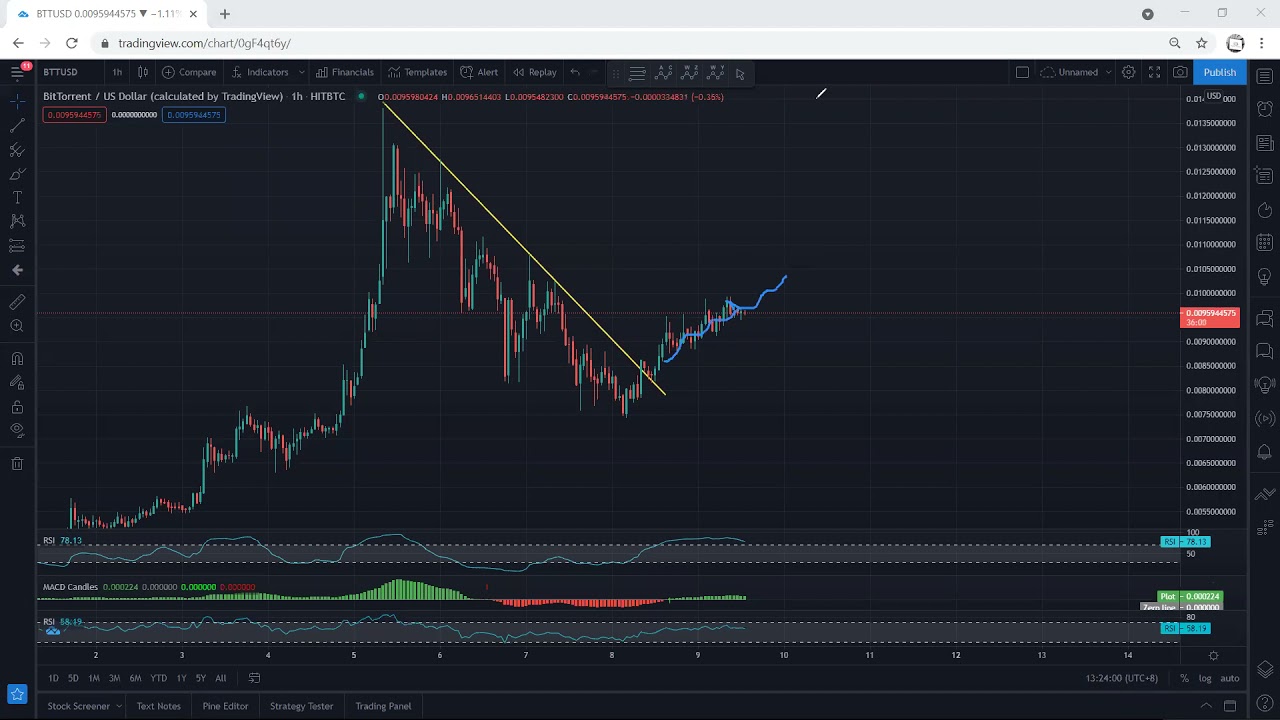Expand bottom panel chevron up
This screenshot has height=720, width=1280.
1206,706
